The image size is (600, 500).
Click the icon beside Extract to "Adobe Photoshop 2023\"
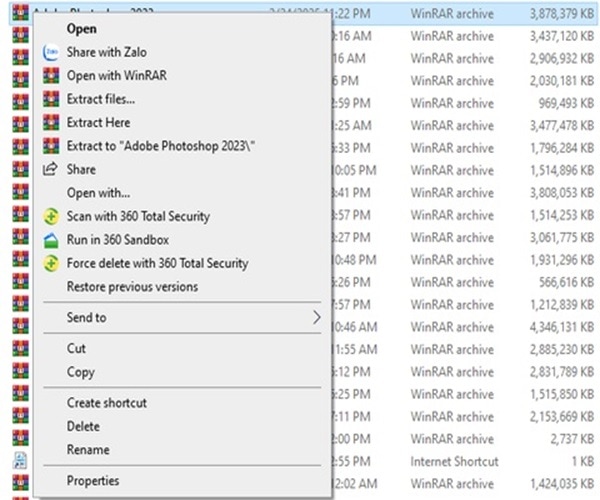(51, 146)
